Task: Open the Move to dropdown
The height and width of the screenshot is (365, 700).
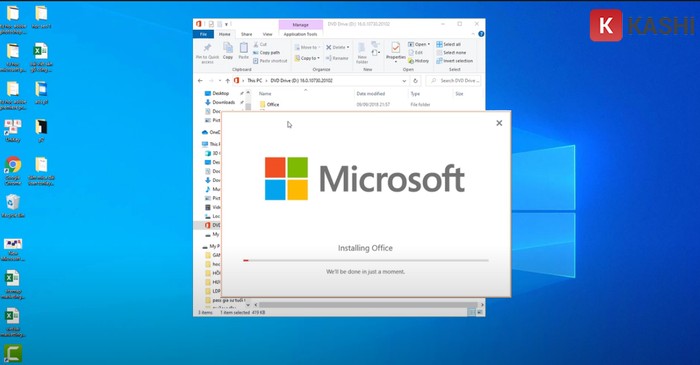Action: click(x=307, y=47)
